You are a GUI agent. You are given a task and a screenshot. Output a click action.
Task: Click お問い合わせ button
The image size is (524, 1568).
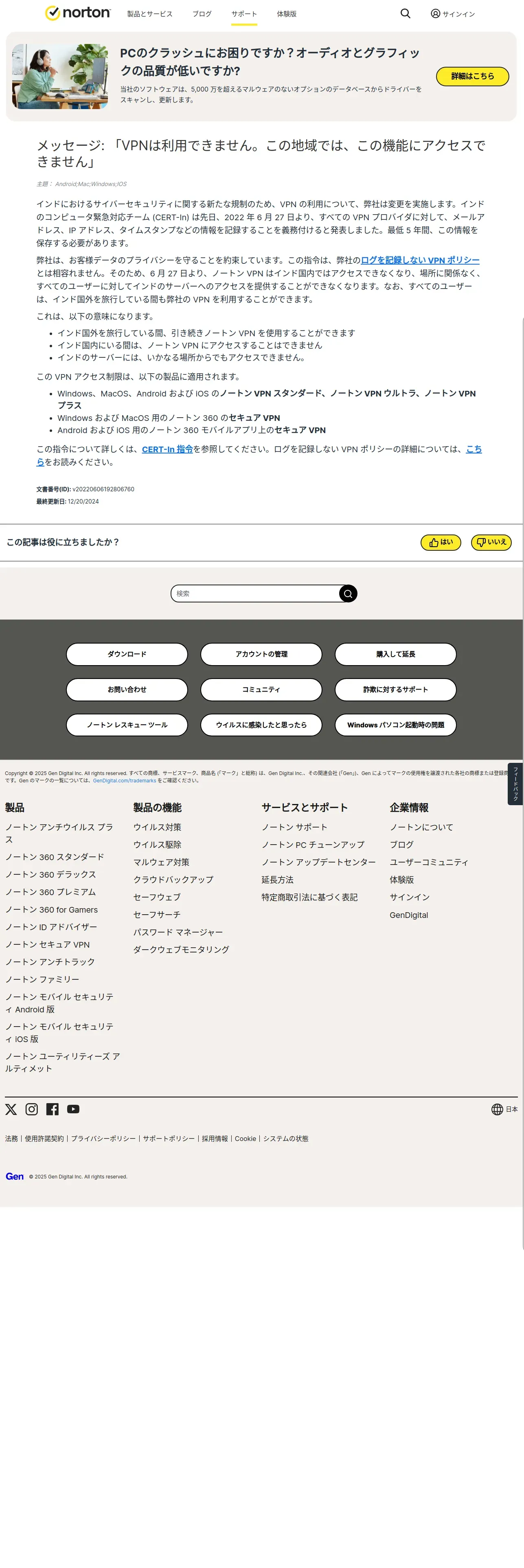(127, 690)
